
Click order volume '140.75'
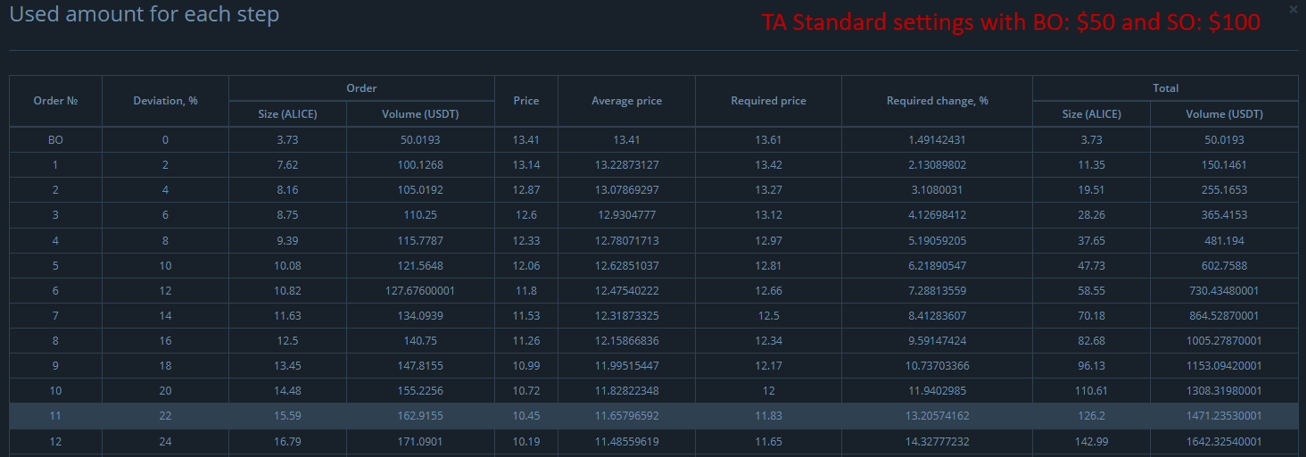(x=420, y=339)
